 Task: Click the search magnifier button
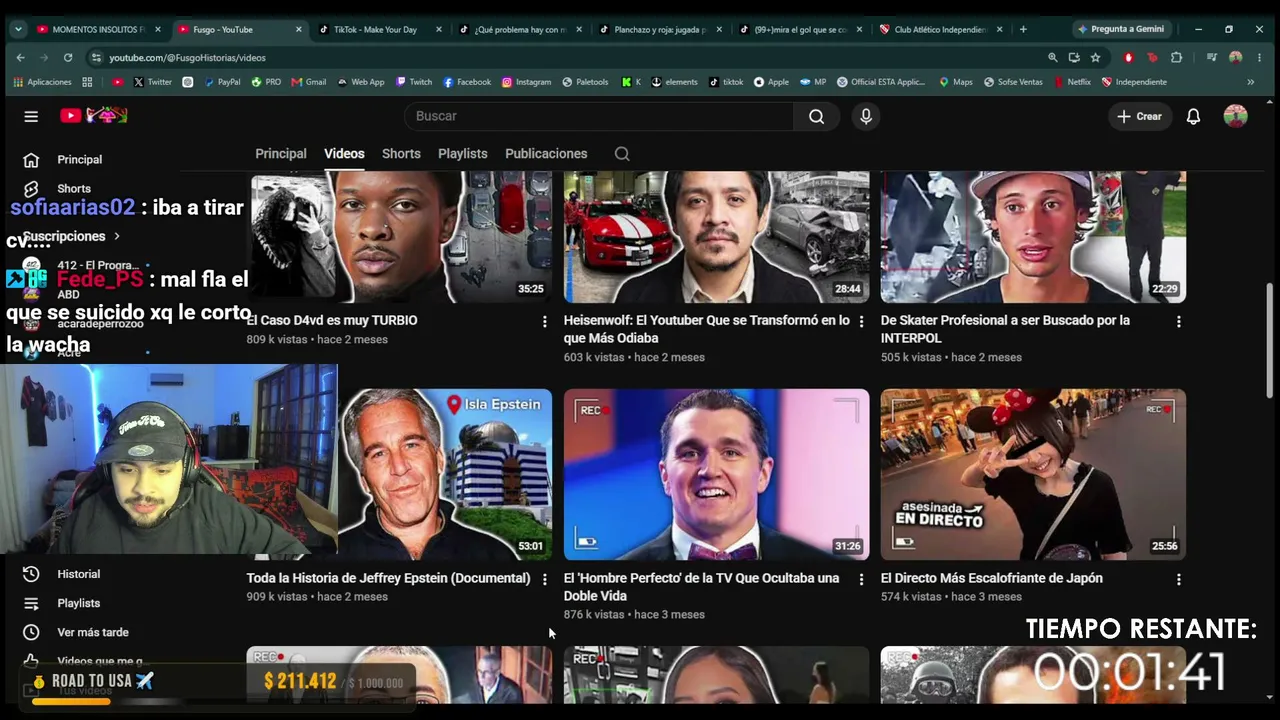pos(816,116)
